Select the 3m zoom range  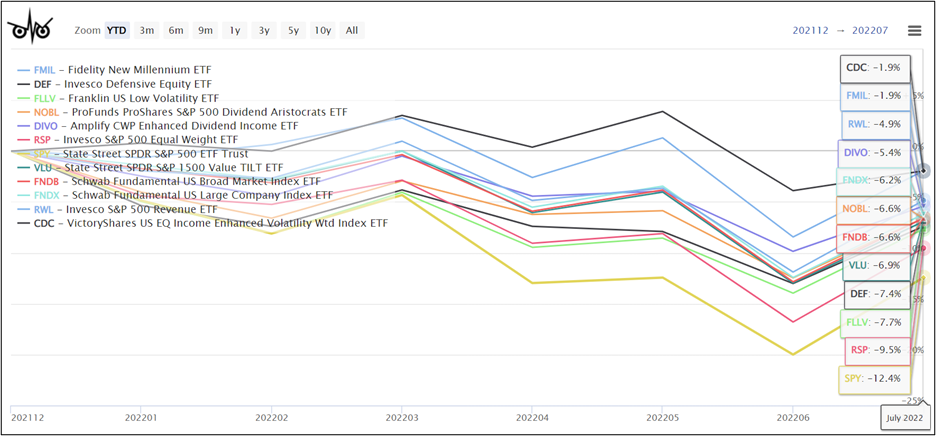tap(147, 30)
